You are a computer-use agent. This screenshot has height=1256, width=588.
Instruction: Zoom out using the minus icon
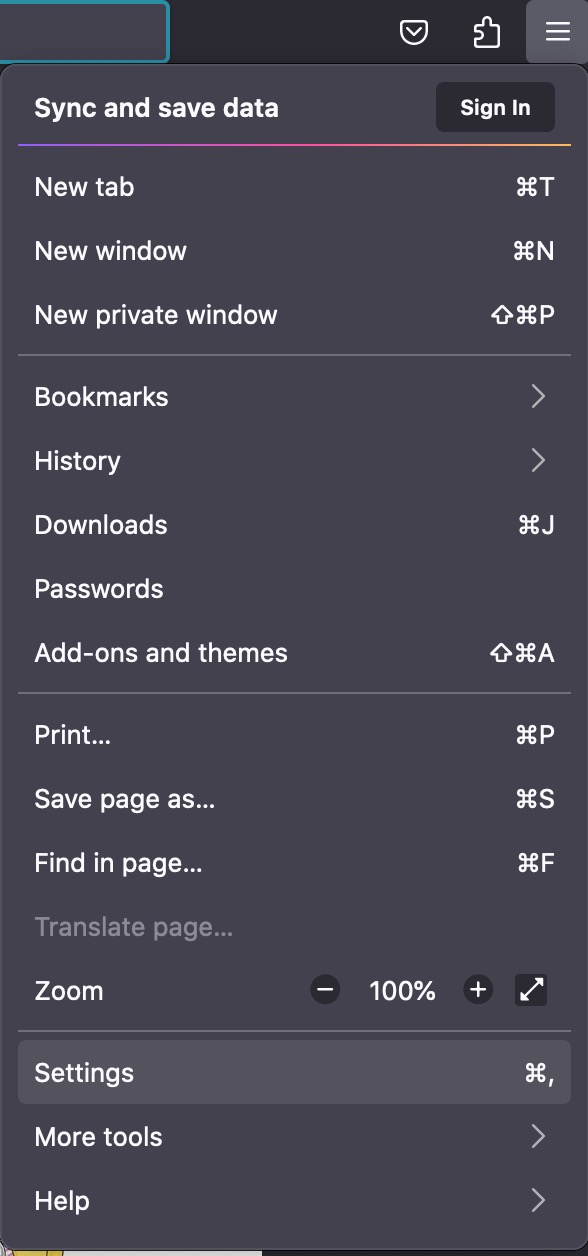point(325,991)
